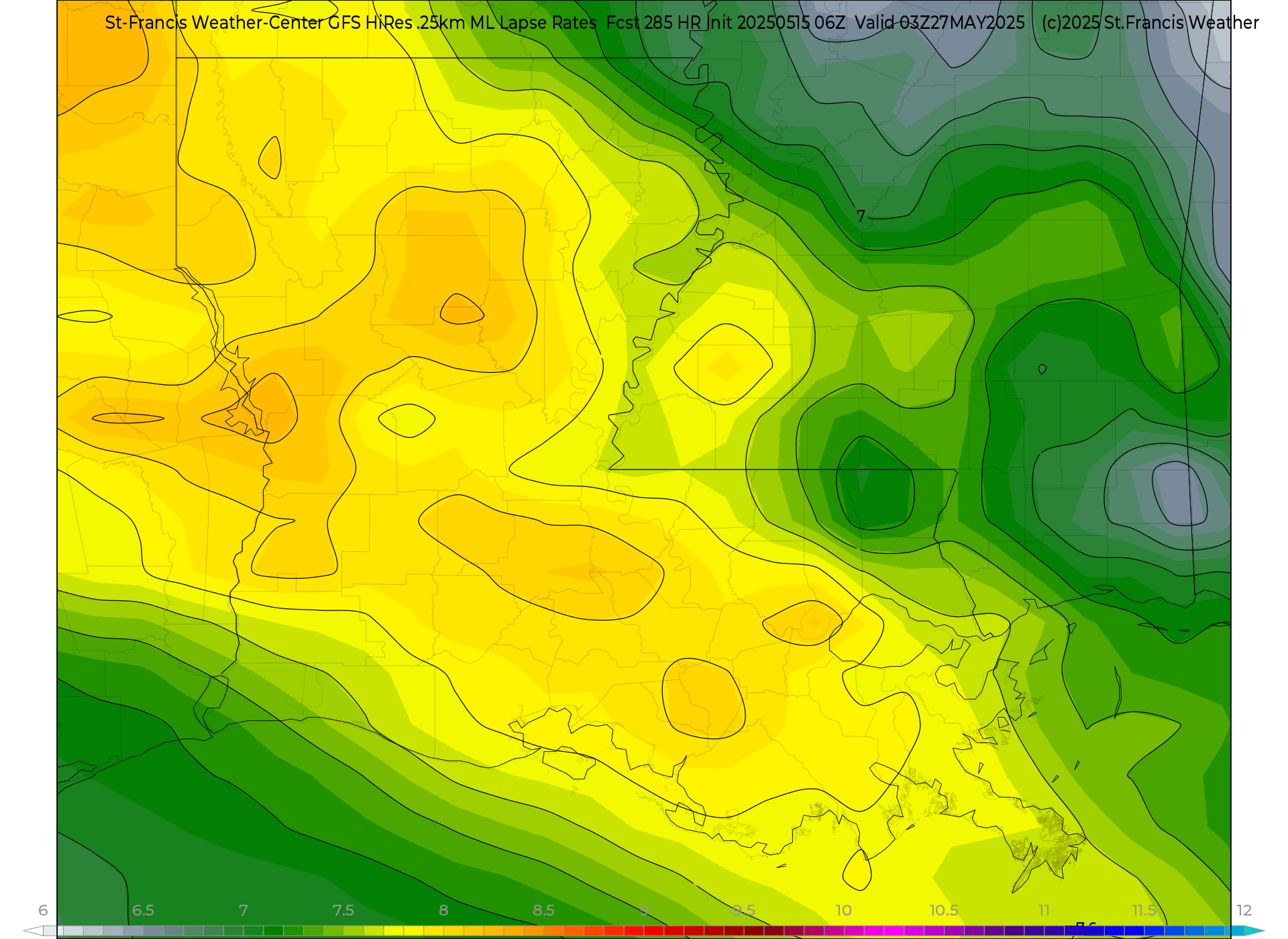Viewport: 1288px width, 939px height.
Task: Click the '6' colorbar label
Action: click(43, 910)
